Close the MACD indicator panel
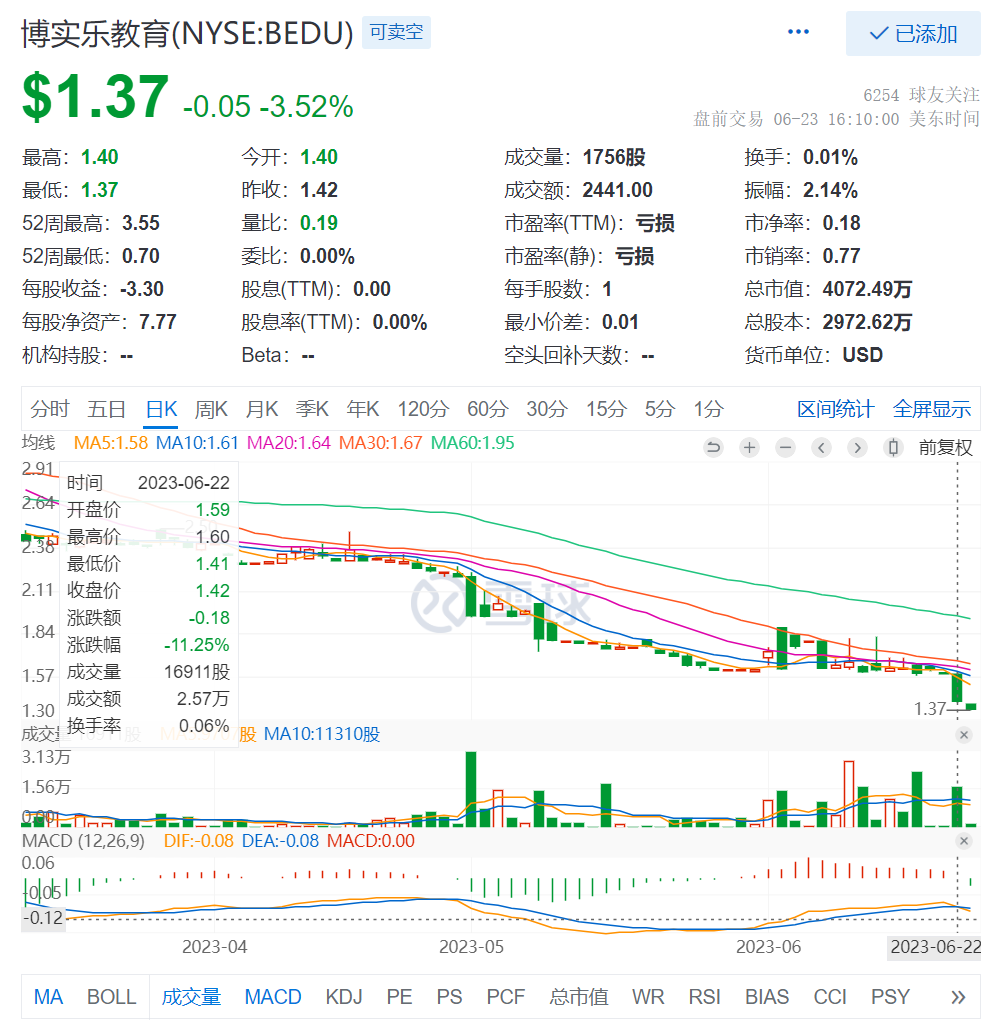 click(x=964, y=842)
